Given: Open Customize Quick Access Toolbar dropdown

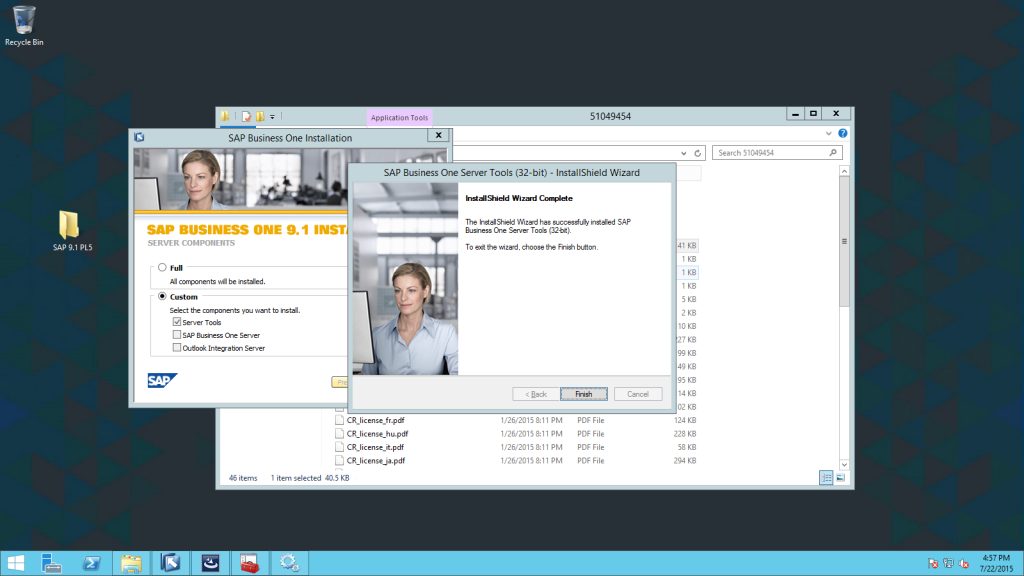Looking at the screenshot, I should click(x=272, y=117).
